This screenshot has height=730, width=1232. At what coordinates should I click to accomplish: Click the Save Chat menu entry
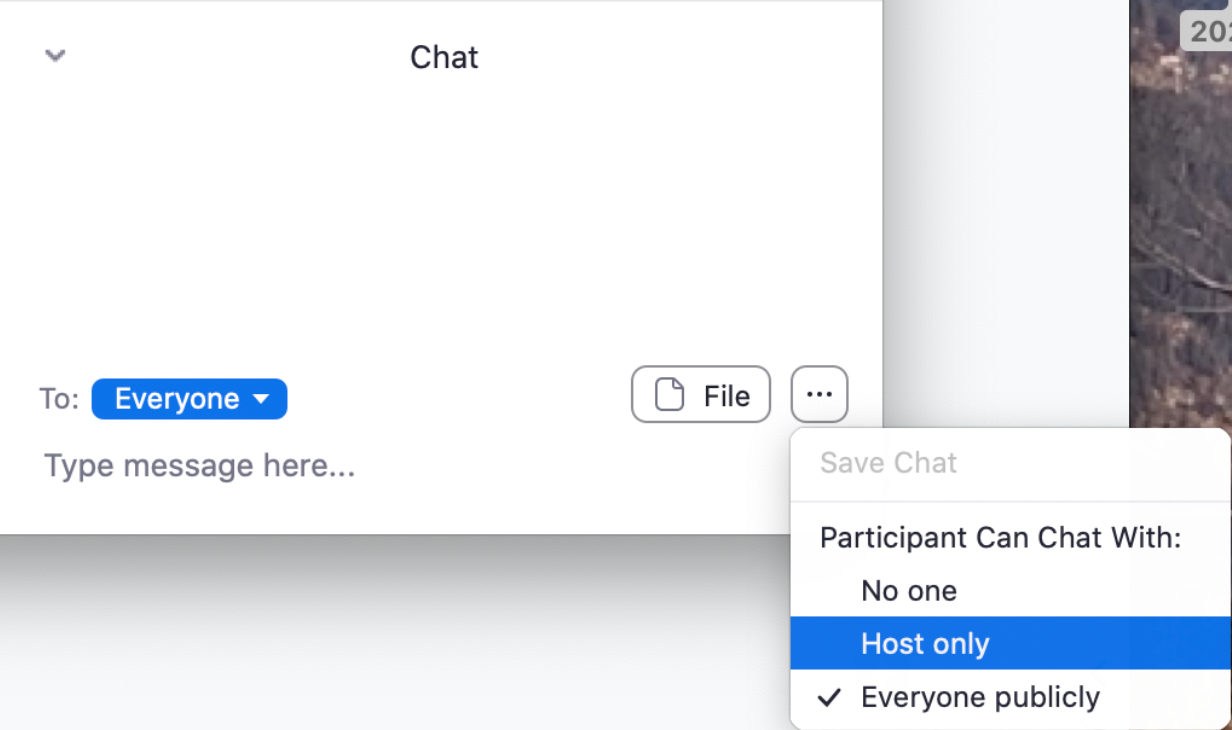[x=888, y=463]
